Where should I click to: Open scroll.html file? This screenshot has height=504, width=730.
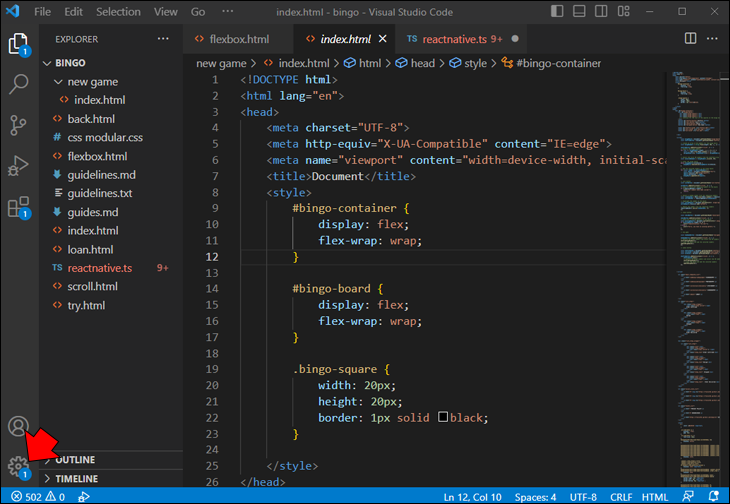tap(92, 287)
